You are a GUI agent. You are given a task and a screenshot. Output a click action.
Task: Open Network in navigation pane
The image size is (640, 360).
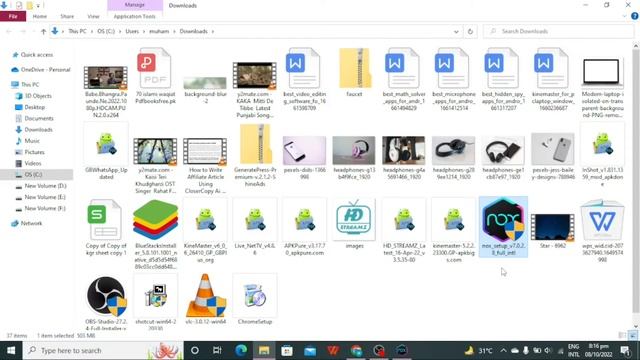point(31,223)
